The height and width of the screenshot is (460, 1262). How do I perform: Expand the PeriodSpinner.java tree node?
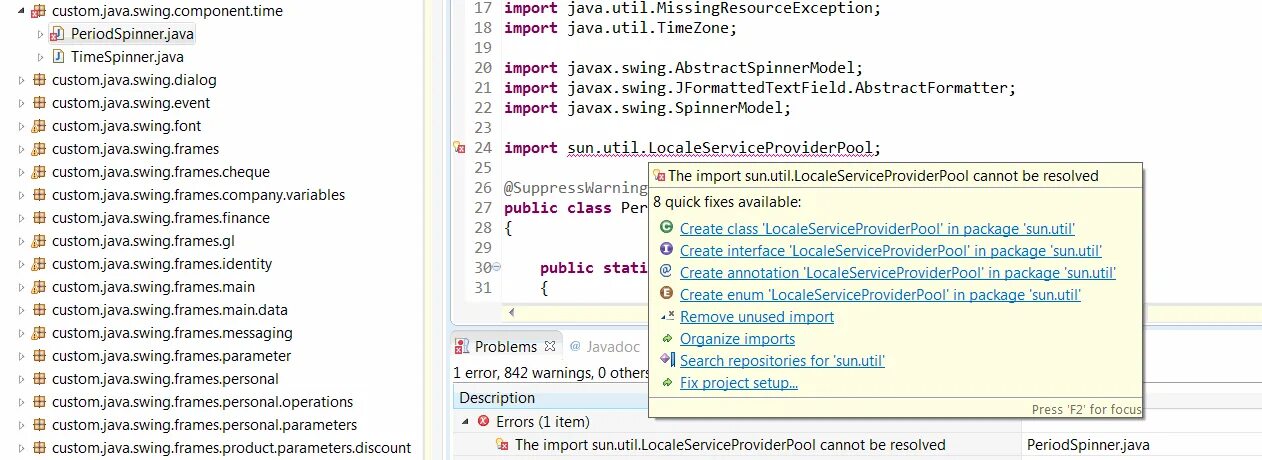point(41,34)
